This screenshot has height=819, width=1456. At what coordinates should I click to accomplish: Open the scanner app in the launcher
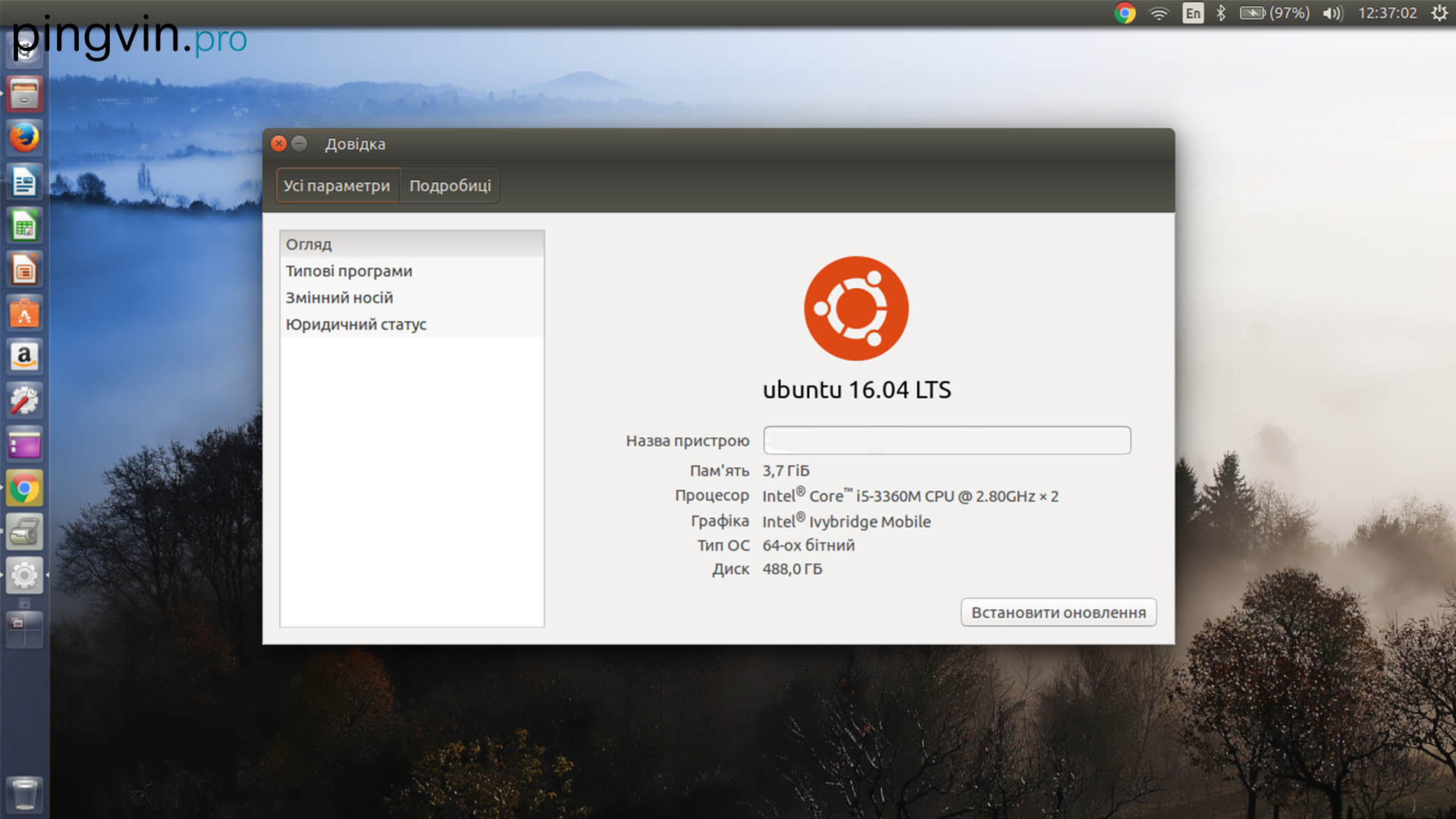click(x=24, y=532)
